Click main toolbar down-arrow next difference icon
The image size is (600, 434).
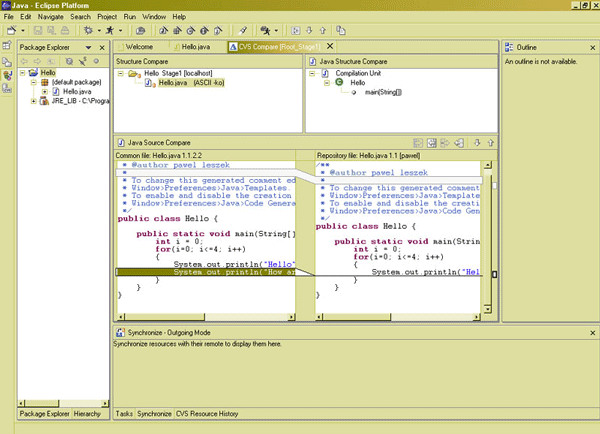[x=309, y=31]
